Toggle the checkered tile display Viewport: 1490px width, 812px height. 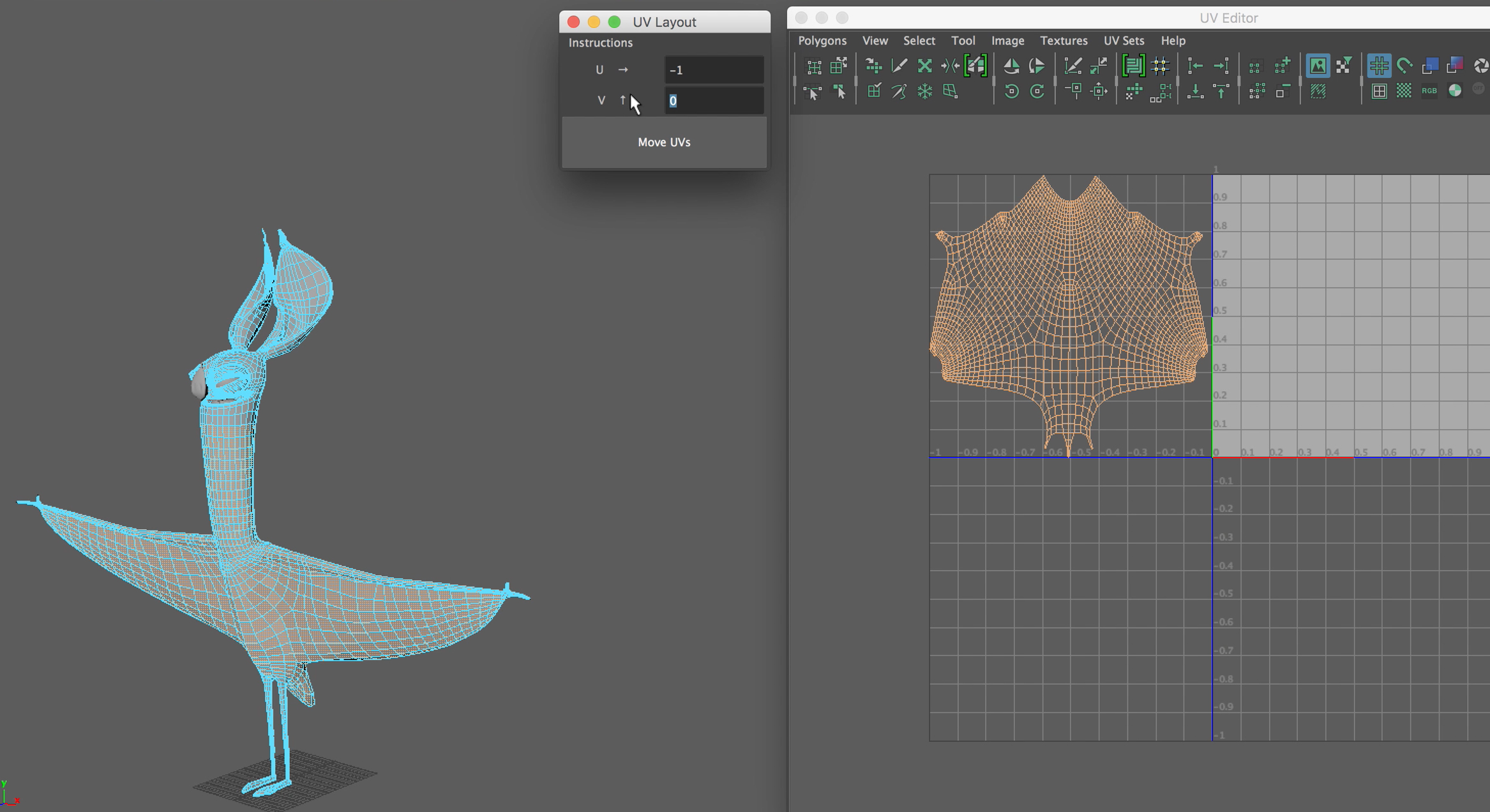pyautogui.click(x=1404, y=91)
